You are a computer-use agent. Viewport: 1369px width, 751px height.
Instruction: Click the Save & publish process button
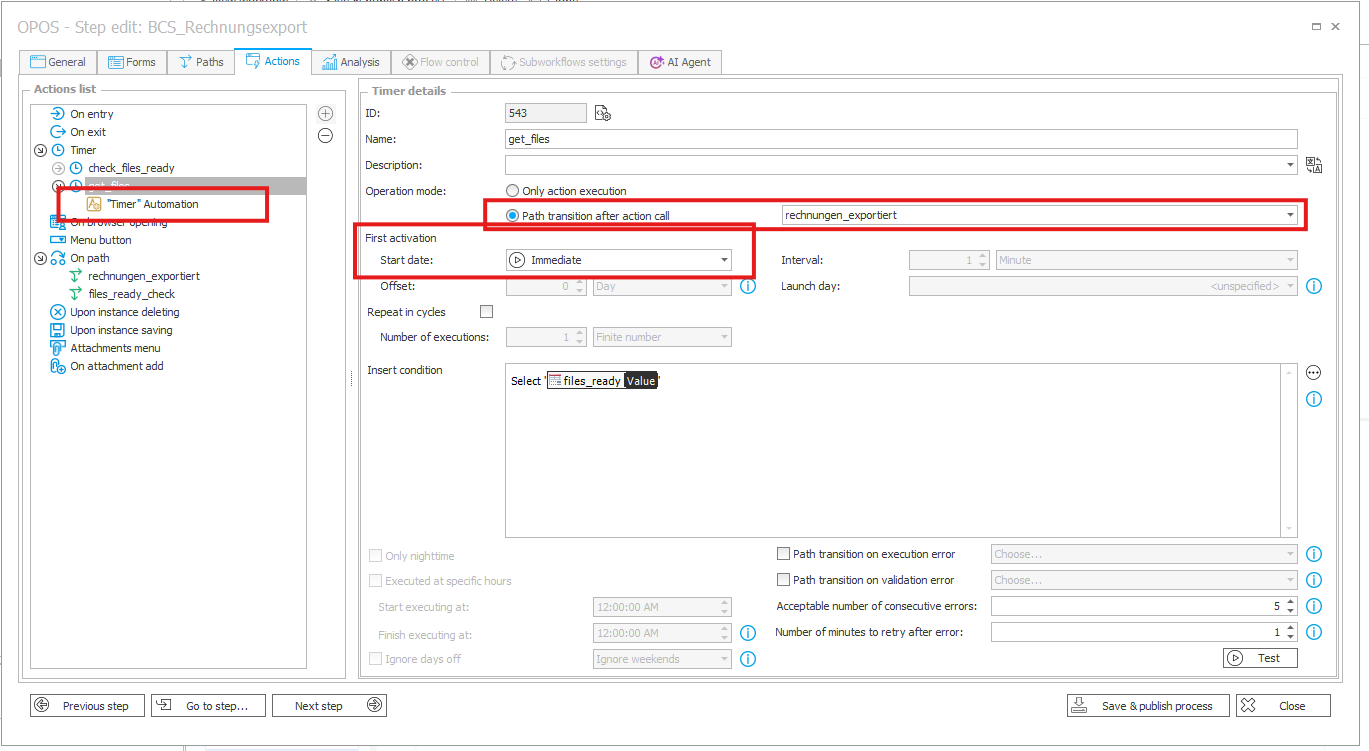(x=1147, y=706)
